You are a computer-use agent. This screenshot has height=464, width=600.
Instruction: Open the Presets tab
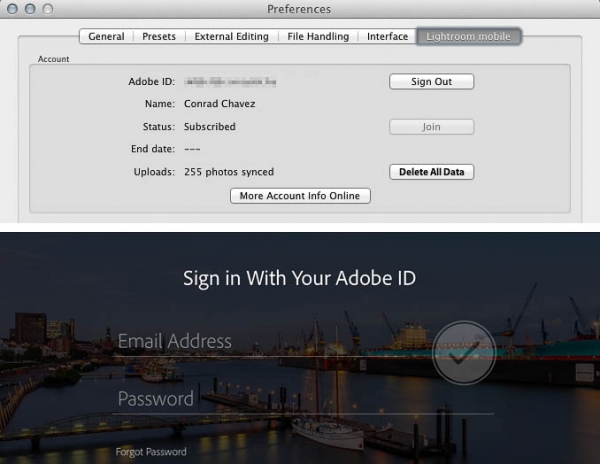[x=159, y=37]
